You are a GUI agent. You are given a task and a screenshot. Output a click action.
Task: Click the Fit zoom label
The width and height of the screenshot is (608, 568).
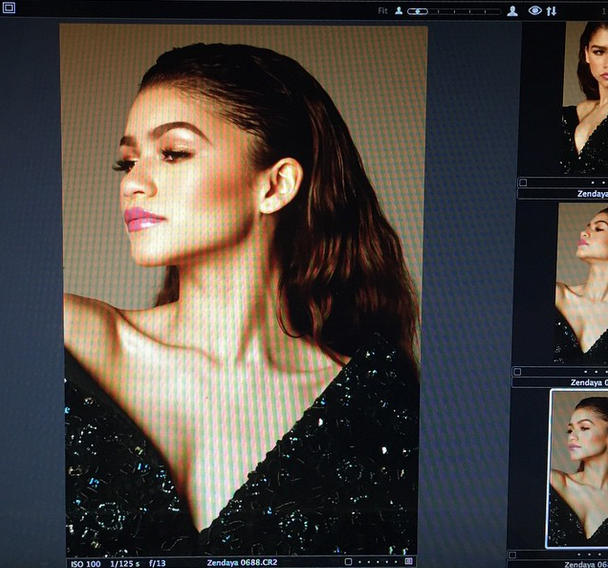pos(382,11)
